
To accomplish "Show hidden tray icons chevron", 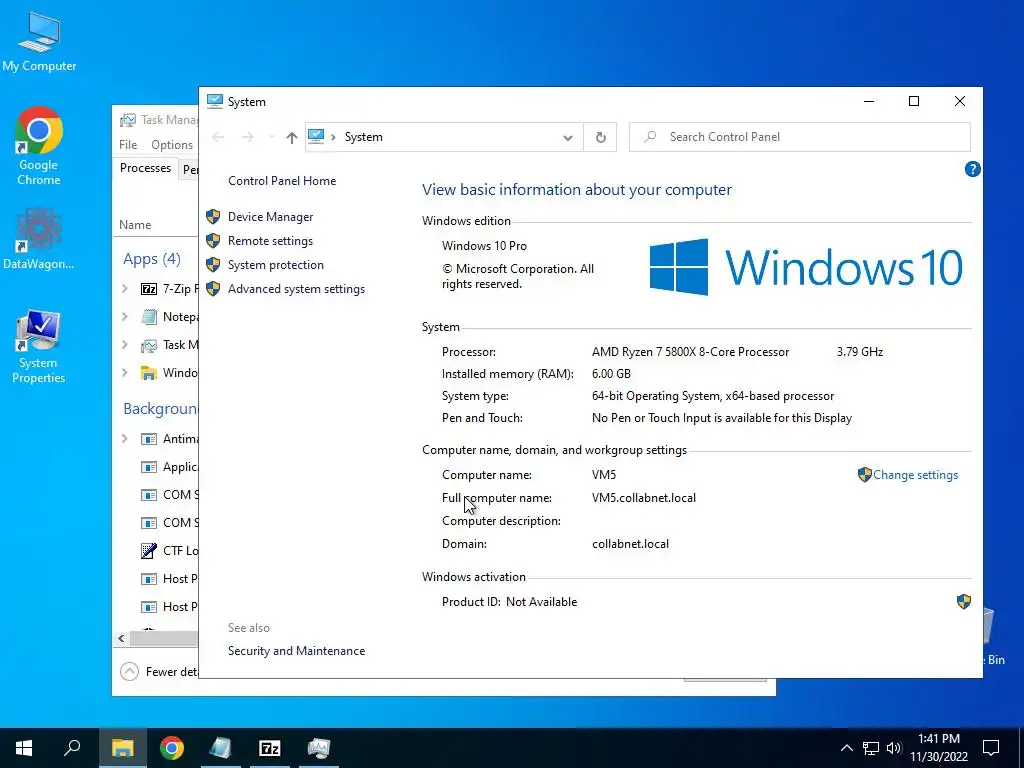I will 846,748.
